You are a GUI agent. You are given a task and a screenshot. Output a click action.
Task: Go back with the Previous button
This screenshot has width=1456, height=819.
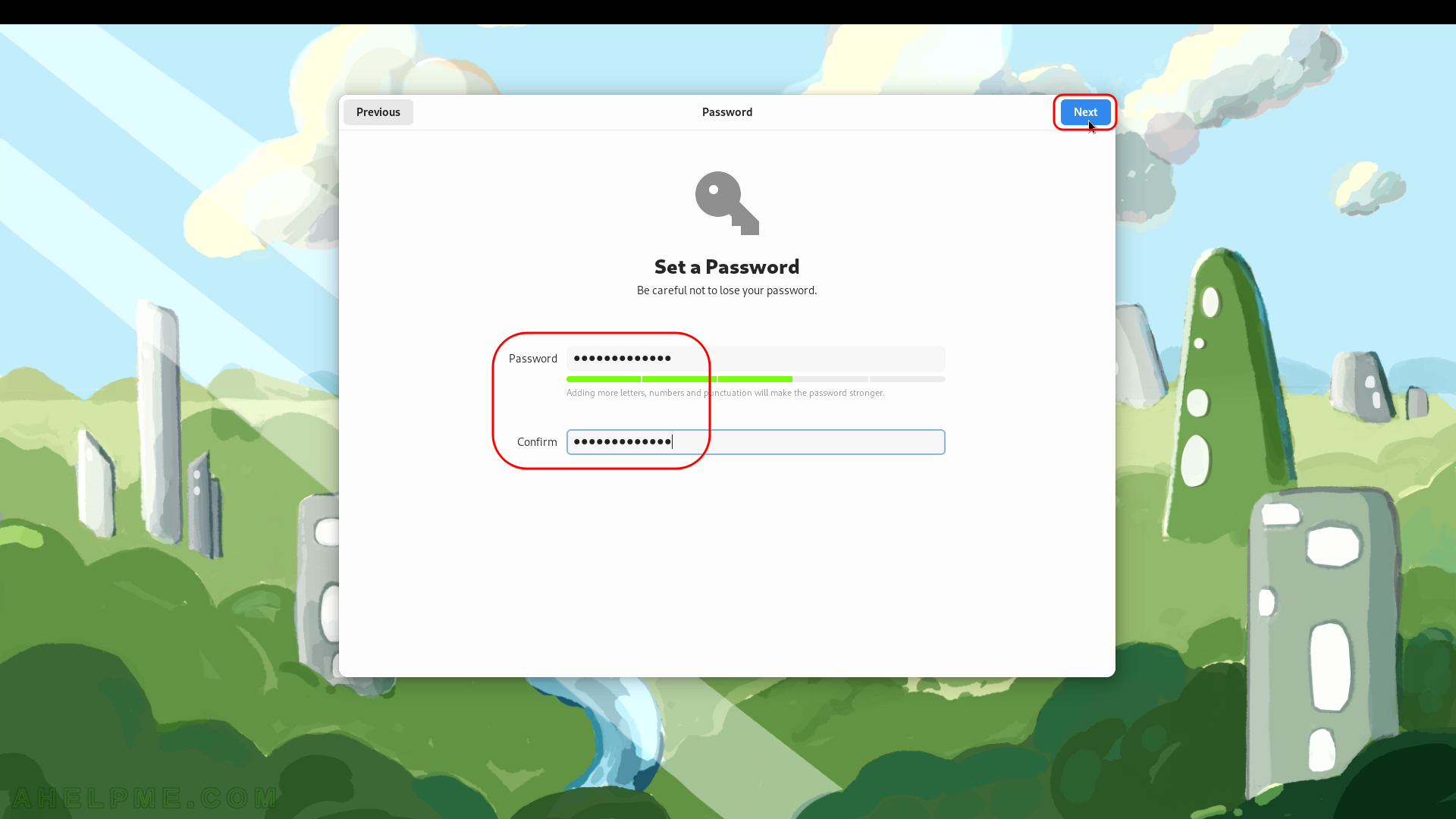378,112
